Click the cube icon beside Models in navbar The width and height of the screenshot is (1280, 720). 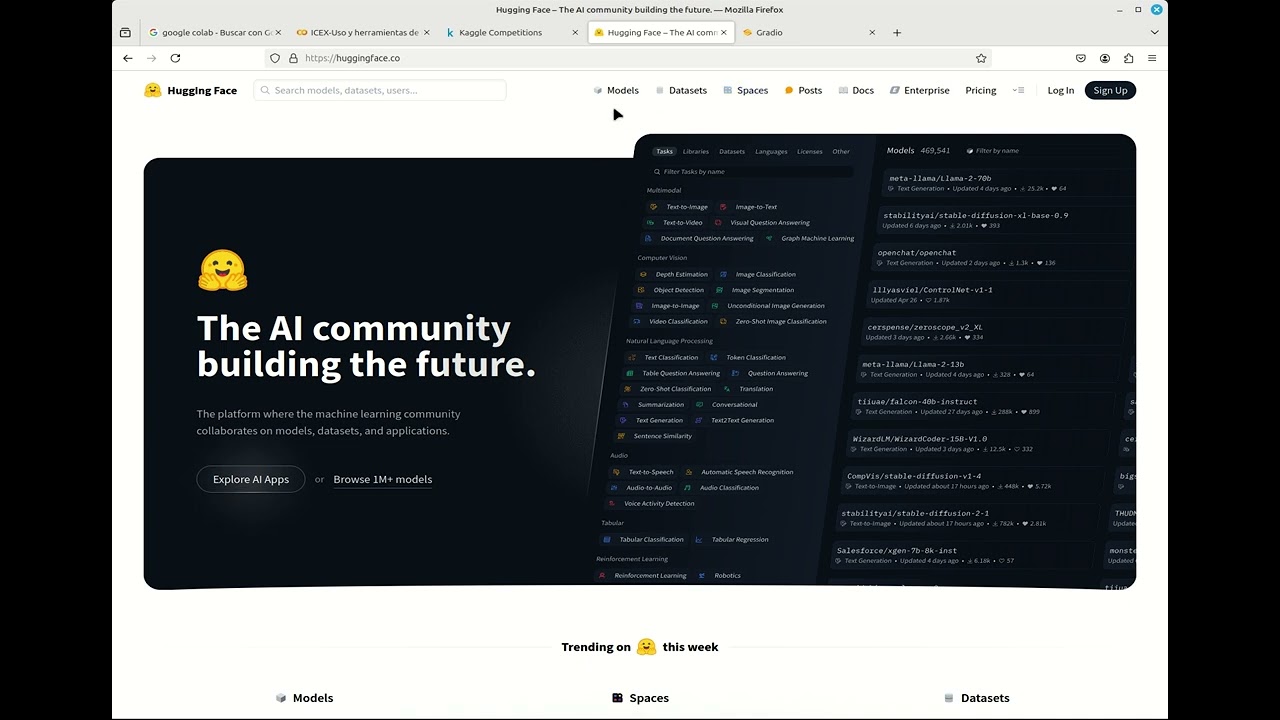pyautogui.click(x=598, y=90)
